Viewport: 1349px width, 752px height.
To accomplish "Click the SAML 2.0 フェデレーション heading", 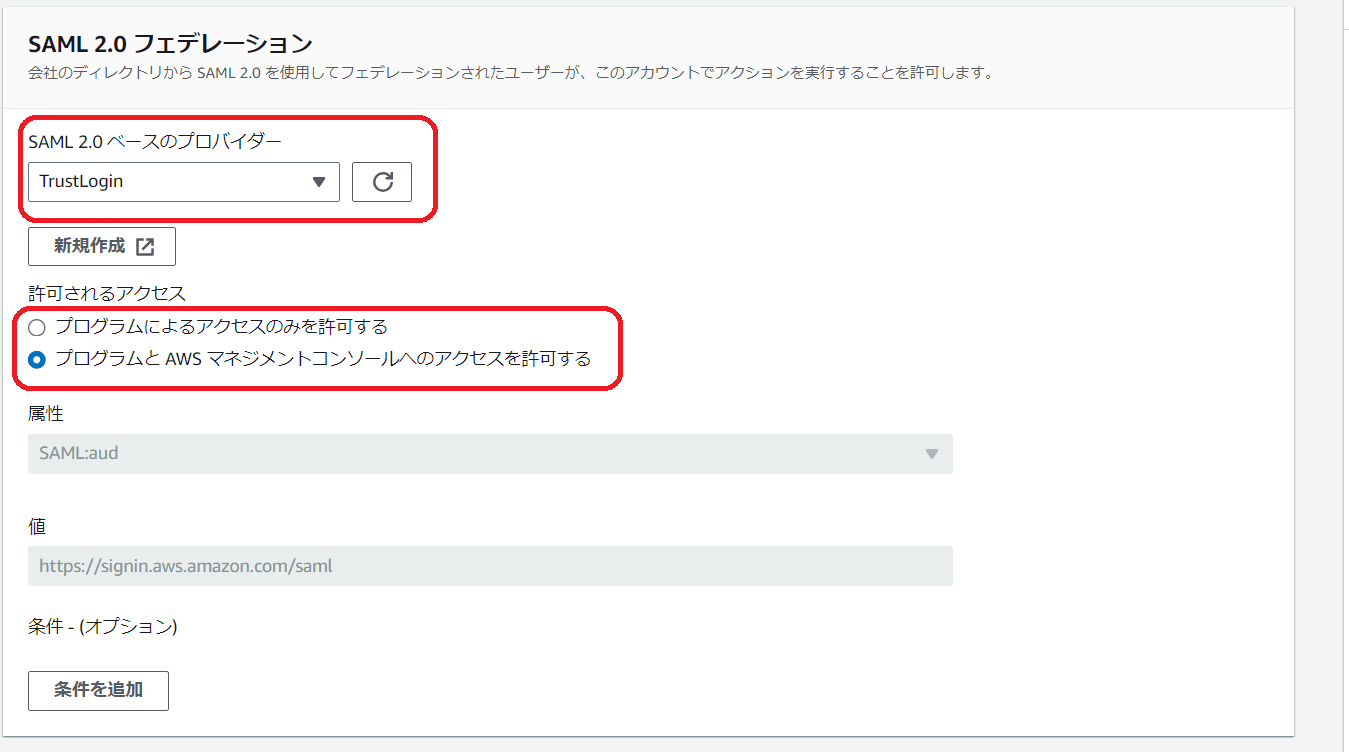I will 171,44.
